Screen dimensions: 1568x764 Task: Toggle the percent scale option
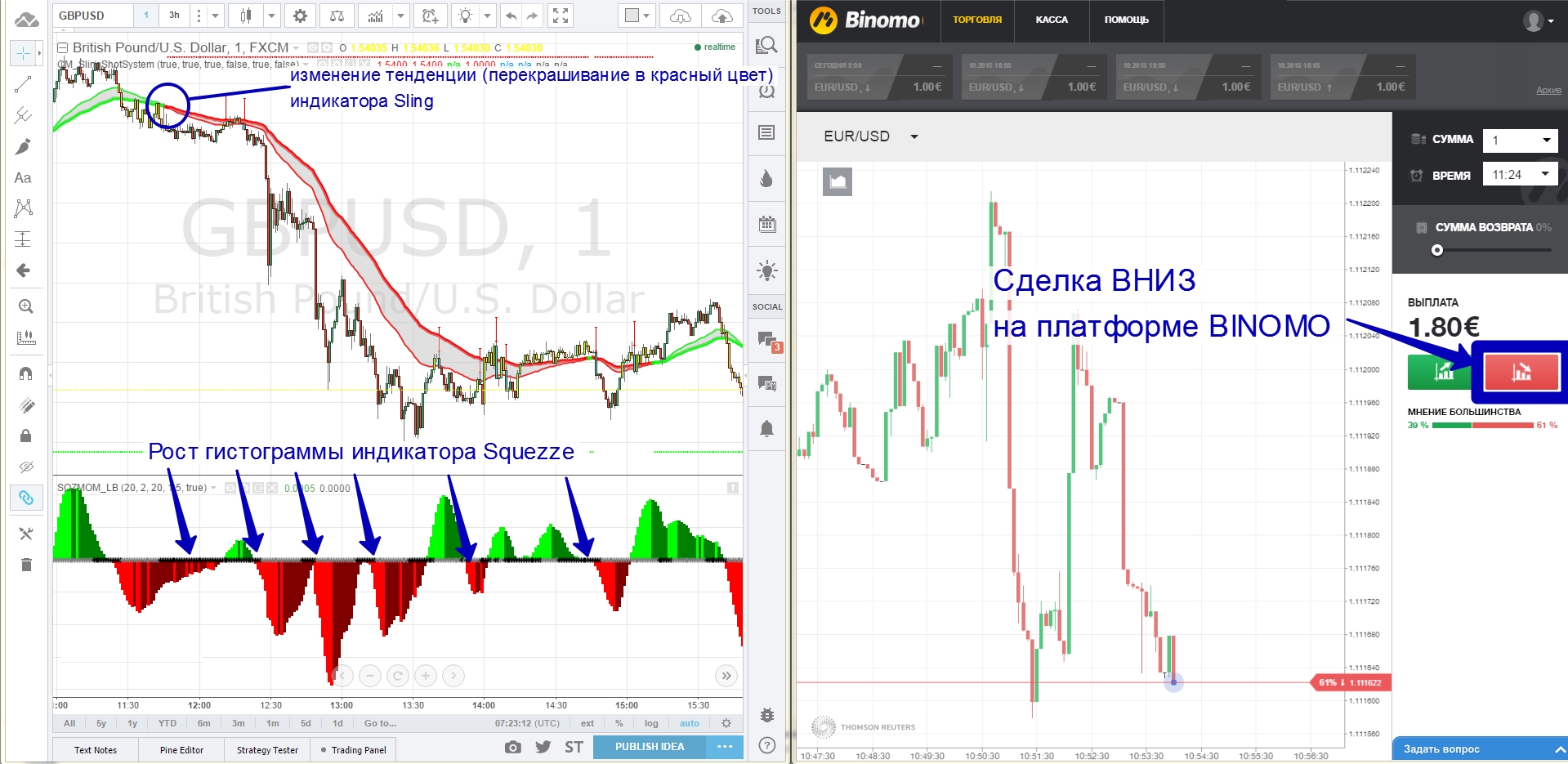[619, 723]
